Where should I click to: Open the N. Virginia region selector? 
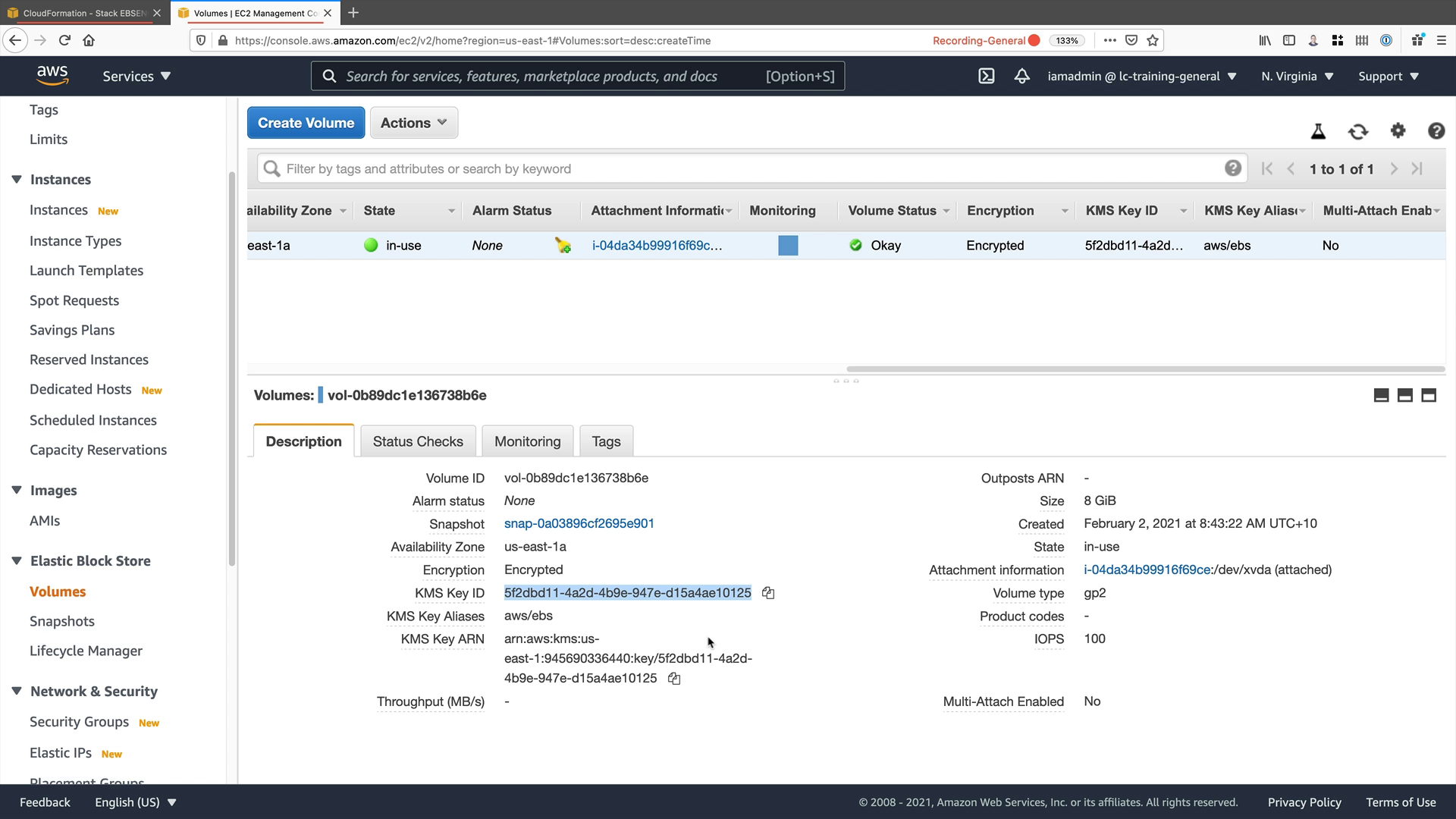click(1297, 76)
